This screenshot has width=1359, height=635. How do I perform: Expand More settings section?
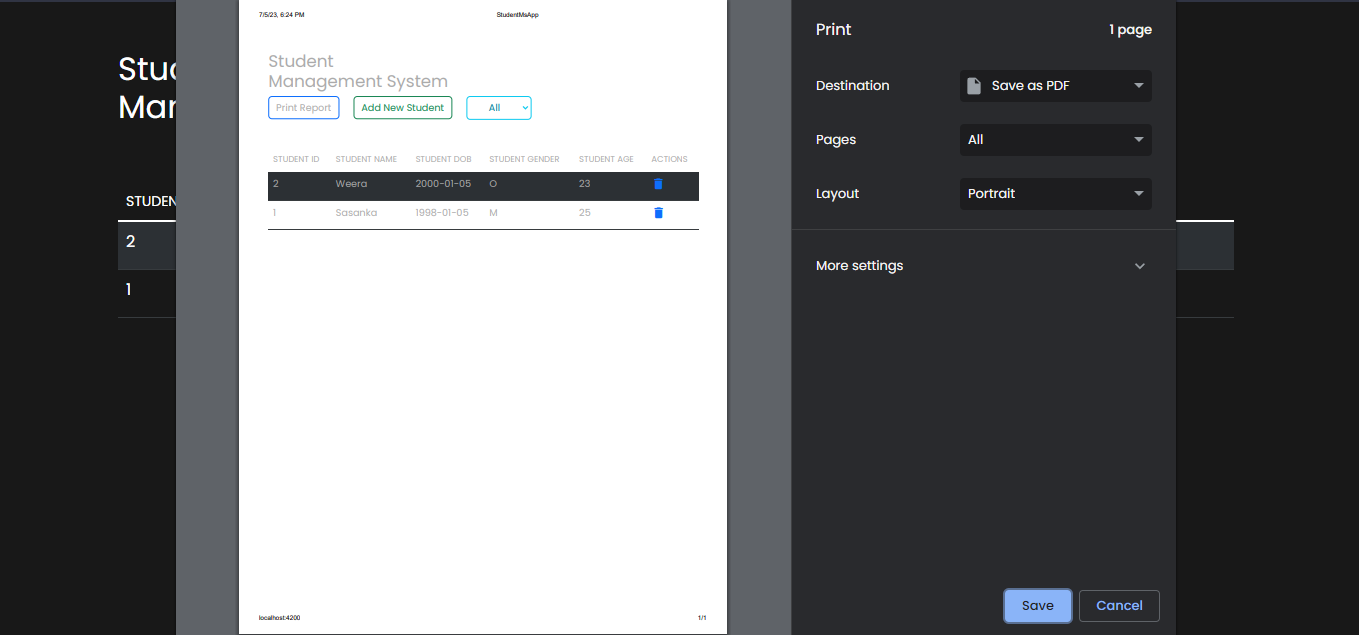[983, 266]
